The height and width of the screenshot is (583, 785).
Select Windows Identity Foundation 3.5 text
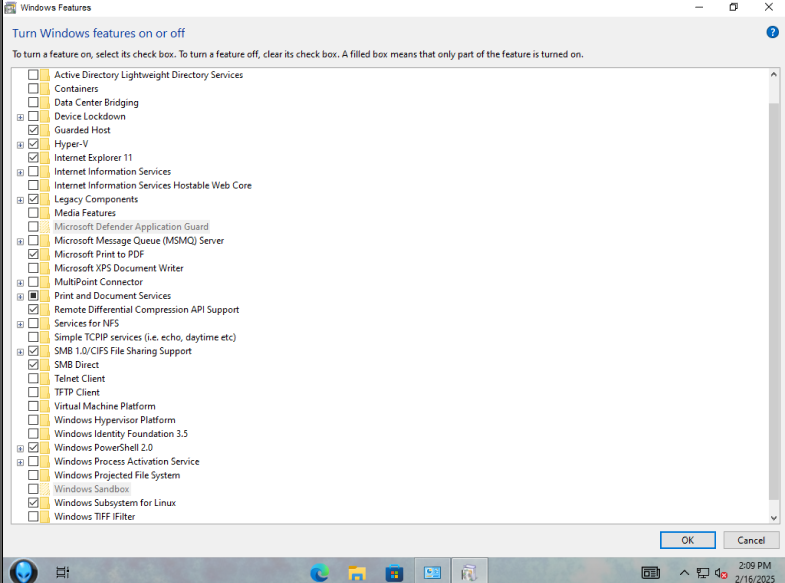[x=121, y=434]
